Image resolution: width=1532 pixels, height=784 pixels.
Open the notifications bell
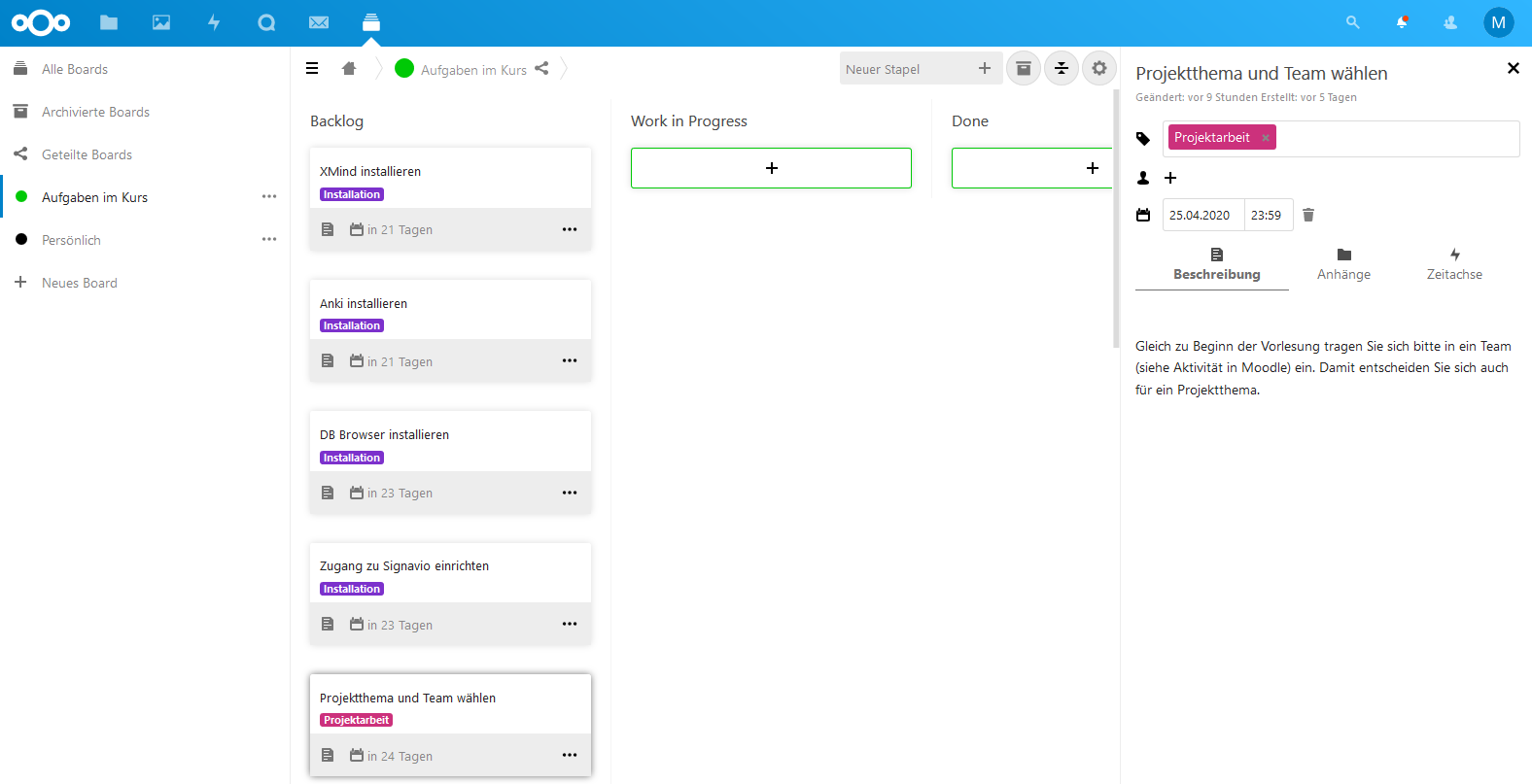tap(1402, 22)
